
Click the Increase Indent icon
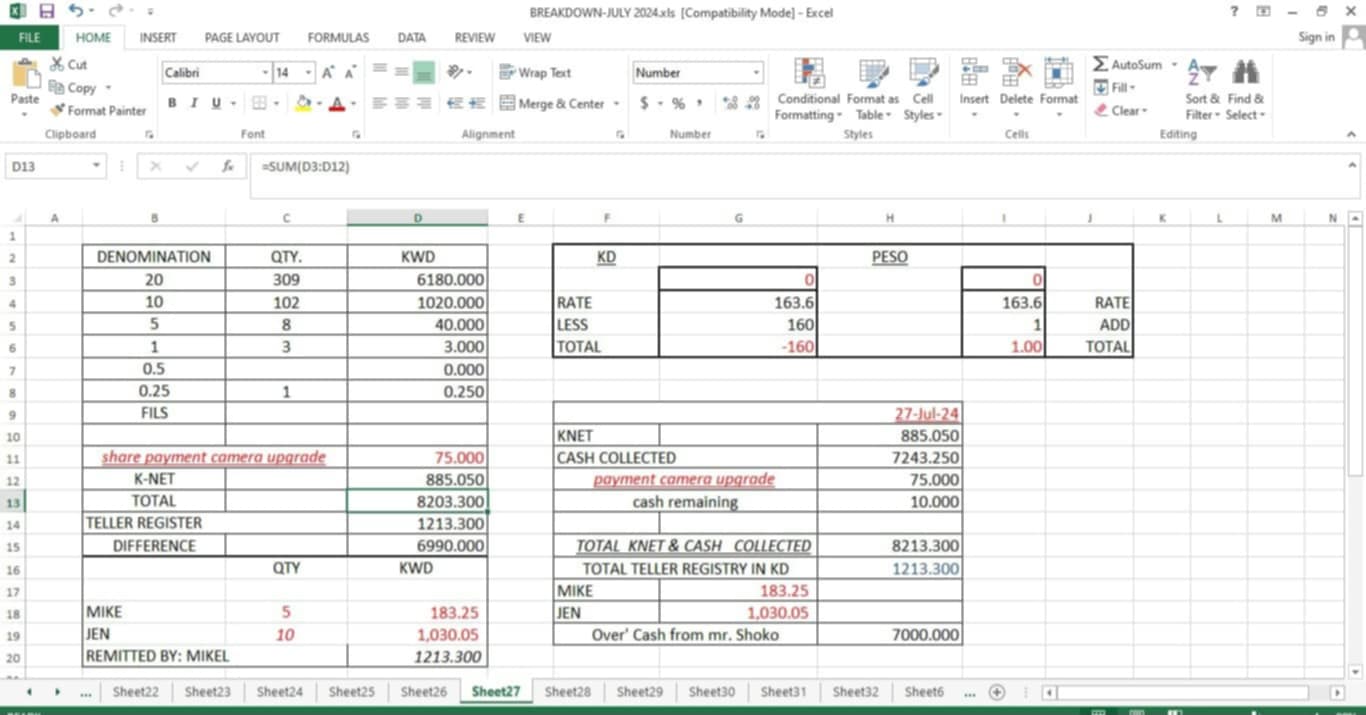click(477, 103)
